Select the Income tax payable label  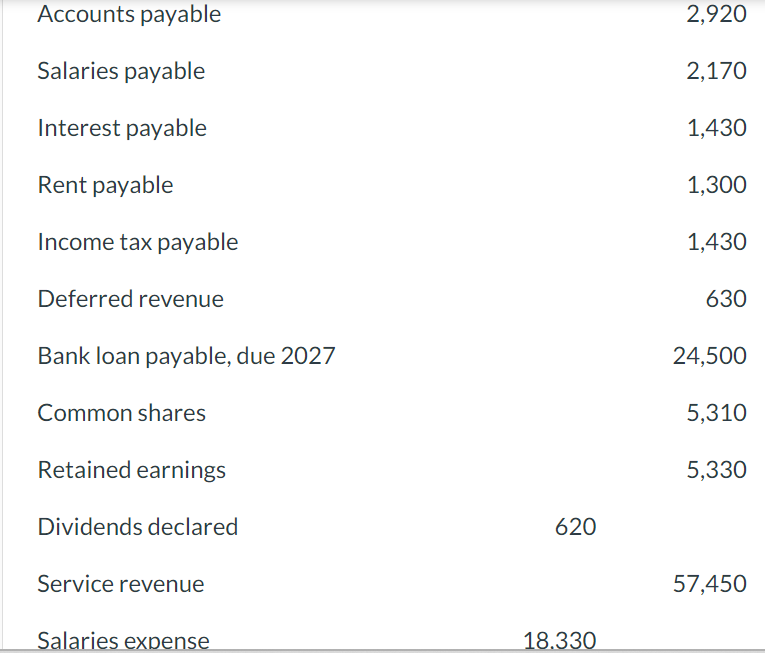138,242
